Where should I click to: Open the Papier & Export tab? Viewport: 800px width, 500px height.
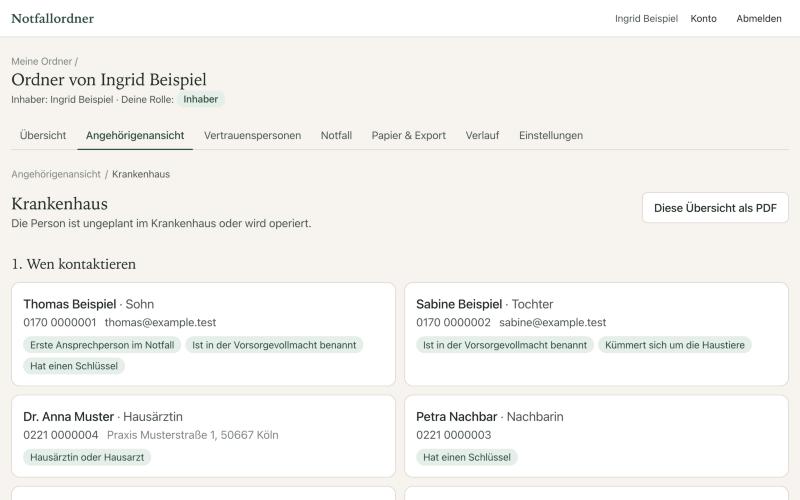pos(409,135)
